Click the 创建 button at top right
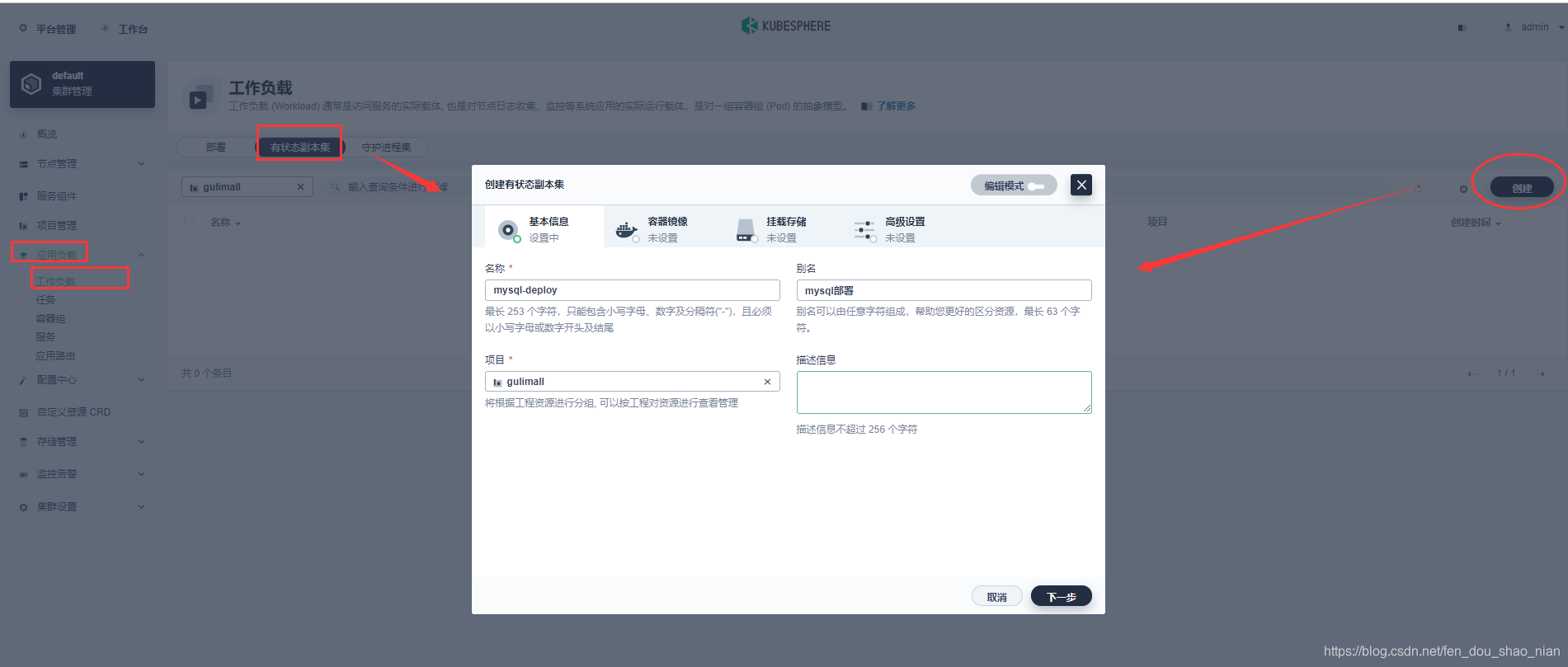 pos(1522,187)
